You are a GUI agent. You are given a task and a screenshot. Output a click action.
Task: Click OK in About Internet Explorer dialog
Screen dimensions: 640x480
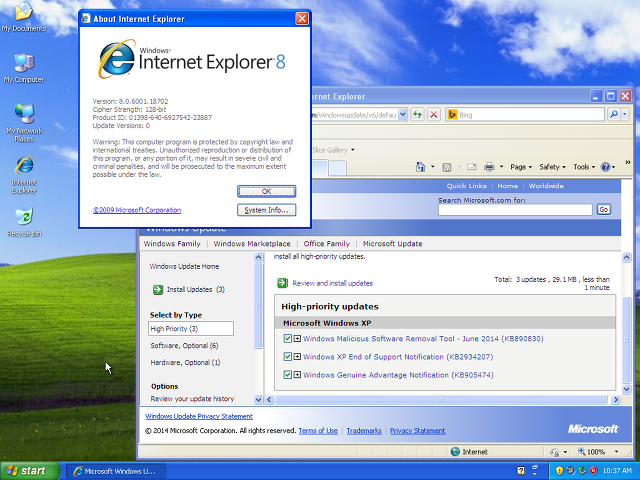[267, 191]
